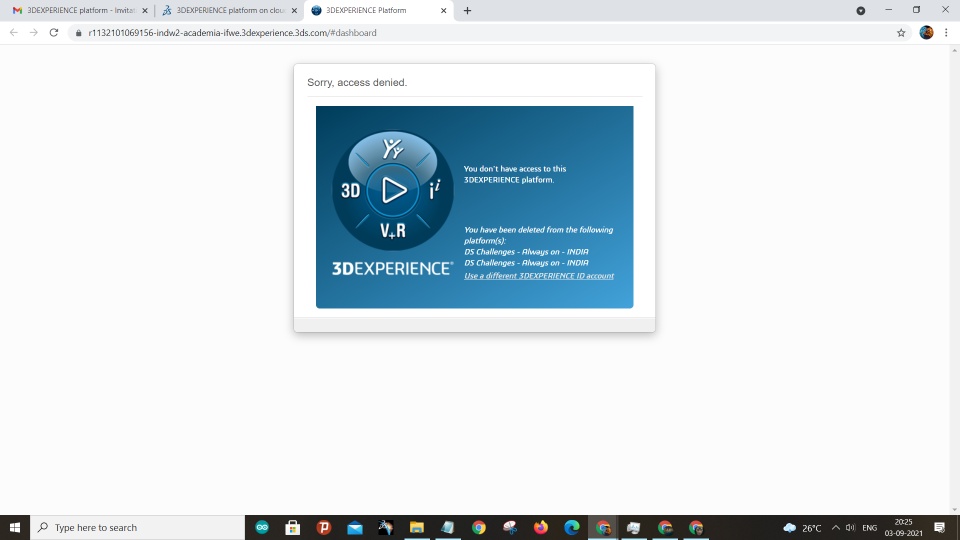Screen dimensions: 960x540
Task: Open the weather widget showing 26°C
Action: tap(802, 528)
